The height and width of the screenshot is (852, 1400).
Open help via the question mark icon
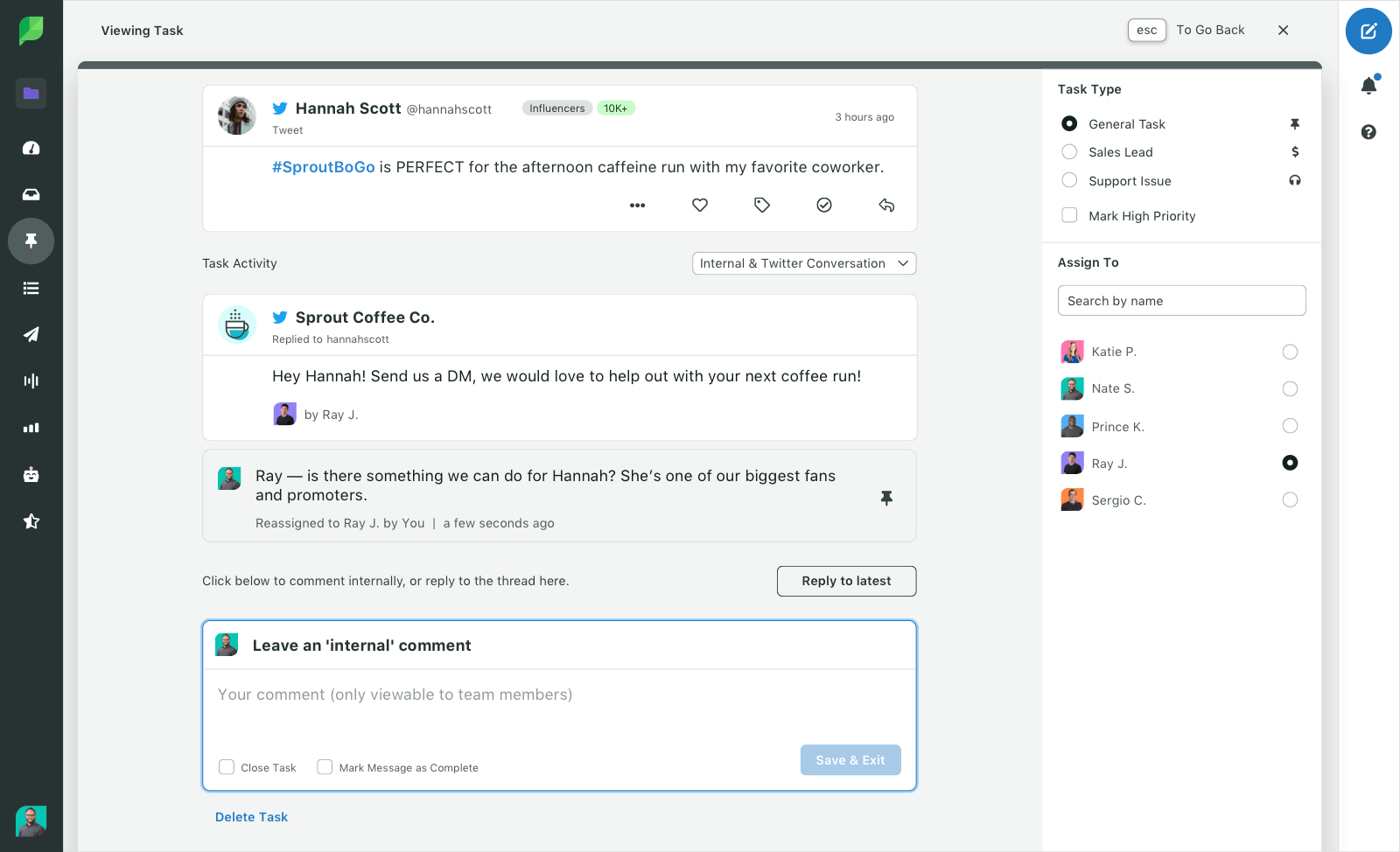(1368, 132)
